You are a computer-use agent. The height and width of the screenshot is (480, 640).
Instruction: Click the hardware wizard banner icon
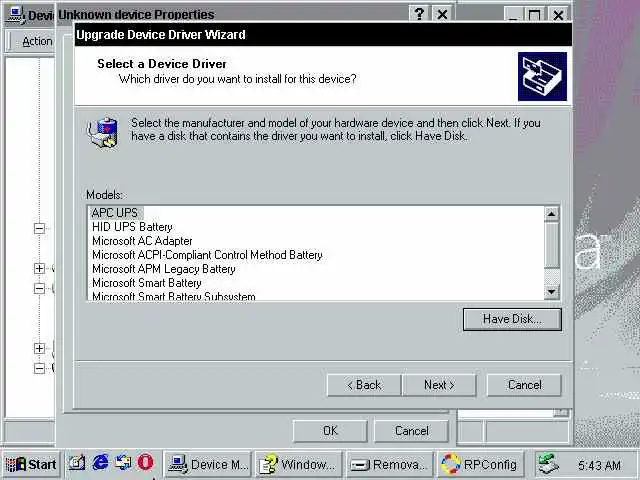(x=542, y=76)
